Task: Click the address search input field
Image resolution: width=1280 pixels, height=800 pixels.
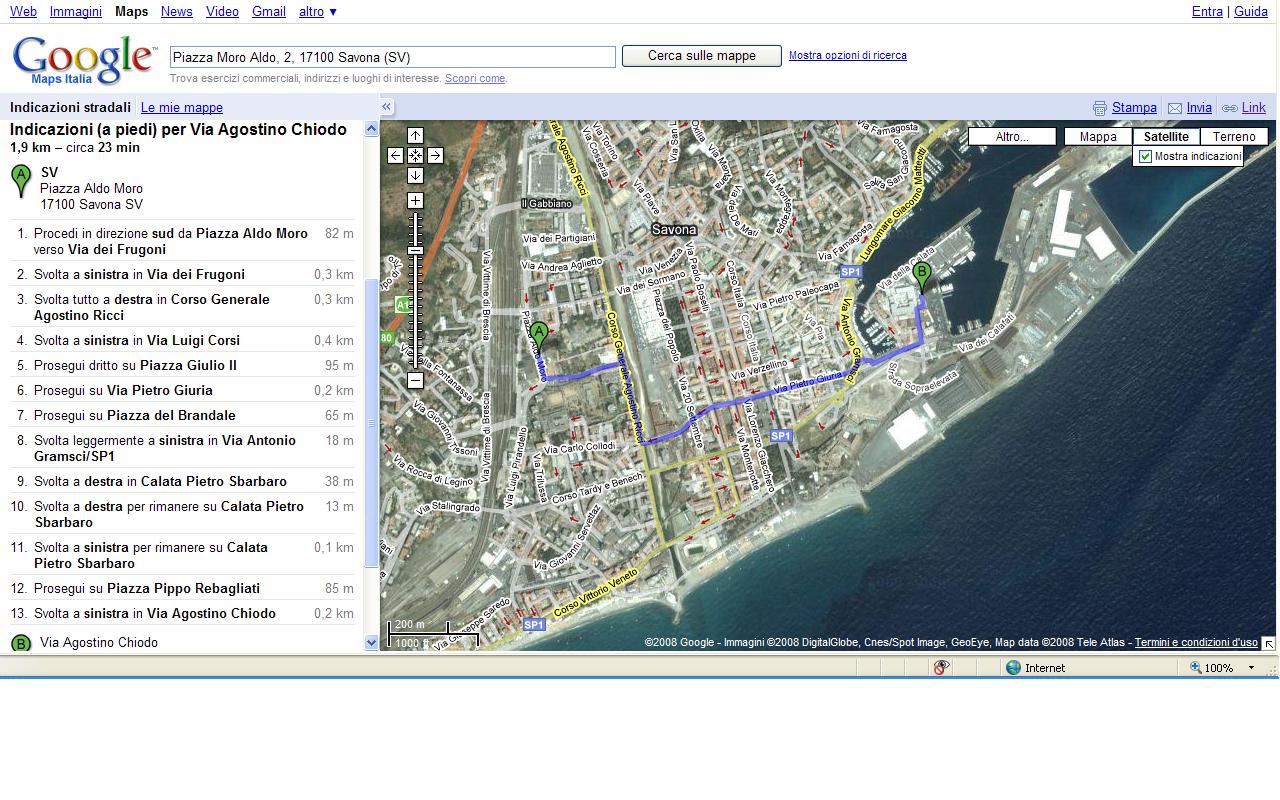Action: (392, 57)
